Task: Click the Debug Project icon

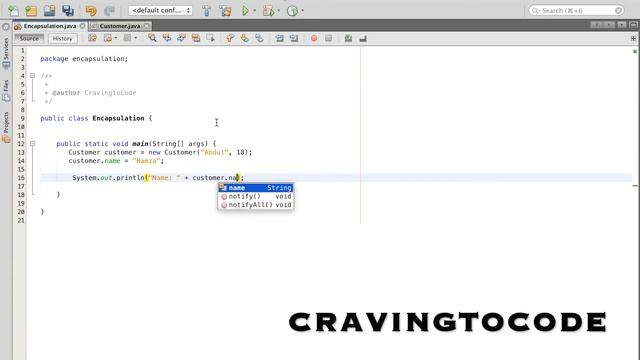Action: tap(268, 11)
